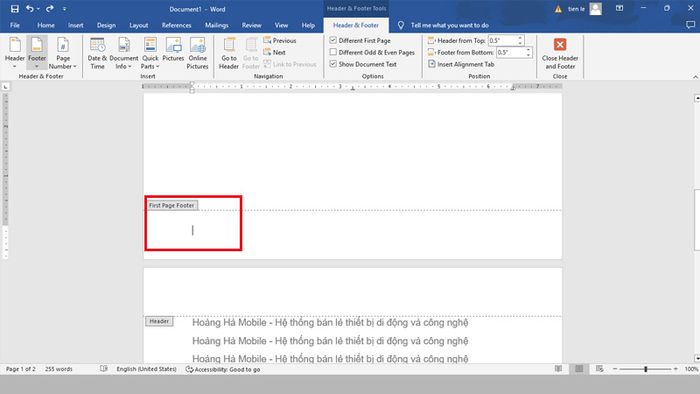Enable Different Odd & Even Pages
700x394 pixels.
[x=372, y=52]
